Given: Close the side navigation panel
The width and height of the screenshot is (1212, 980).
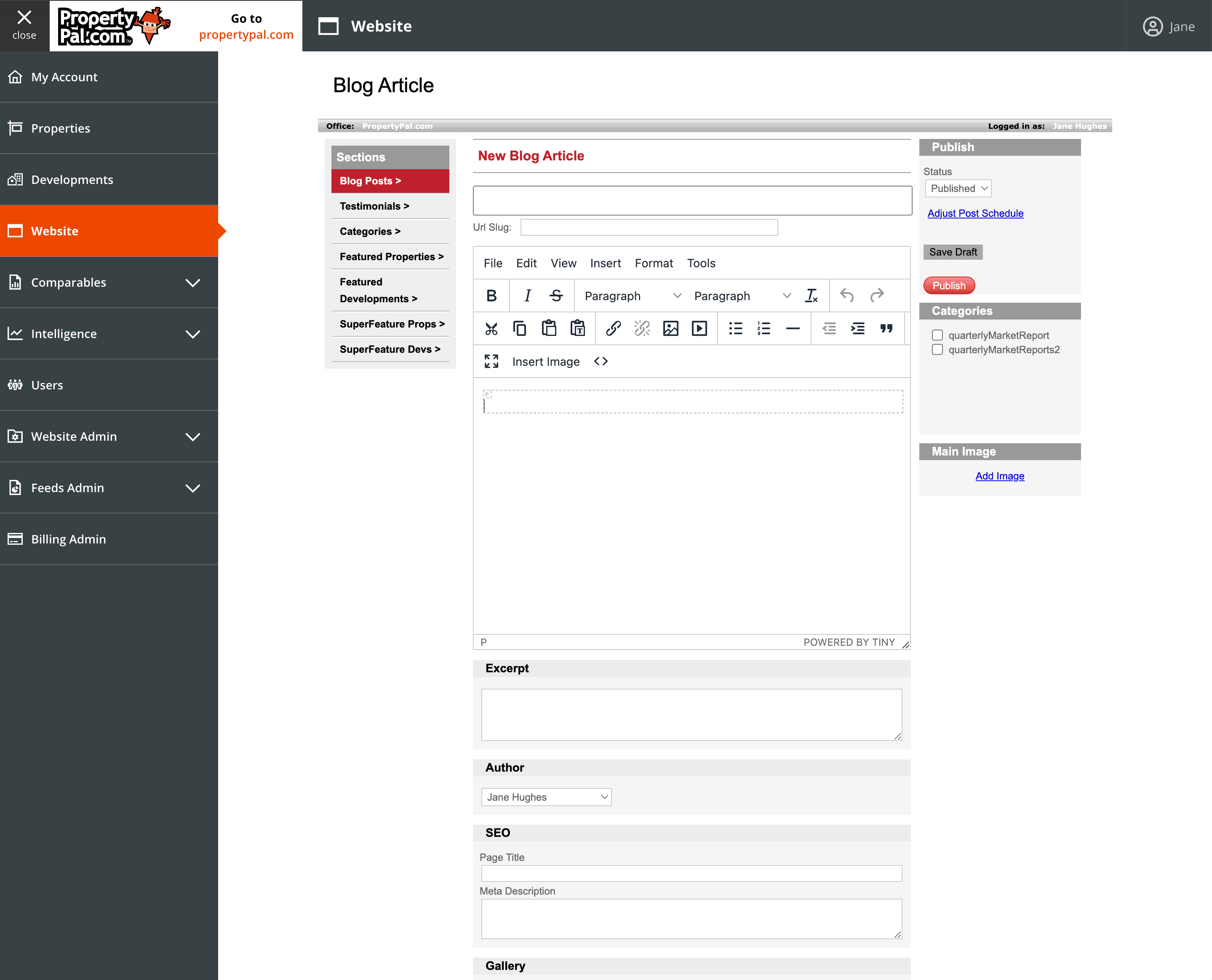Looking at the screenshot, I should click(x=24, y=25).
